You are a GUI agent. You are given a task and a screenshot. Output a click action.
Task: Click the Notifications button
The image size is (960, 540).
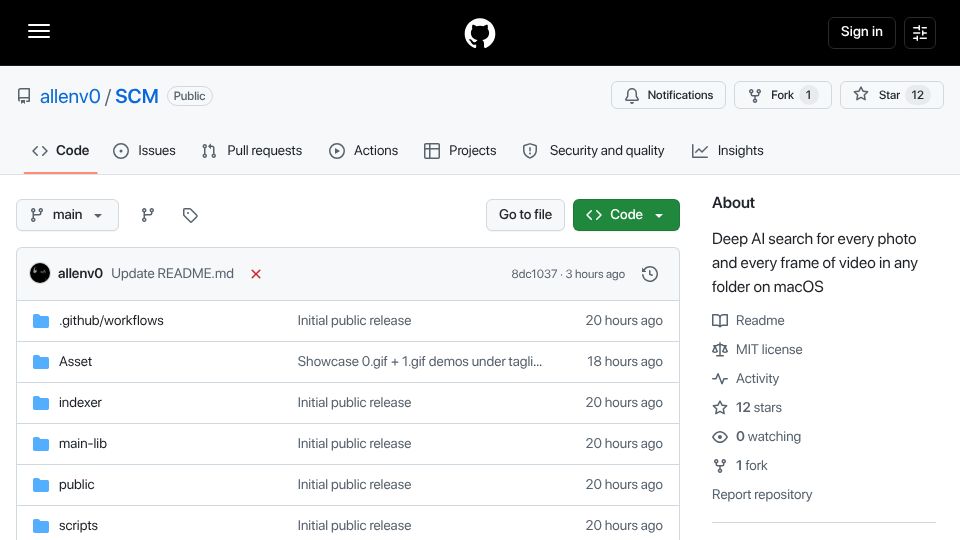668,95
